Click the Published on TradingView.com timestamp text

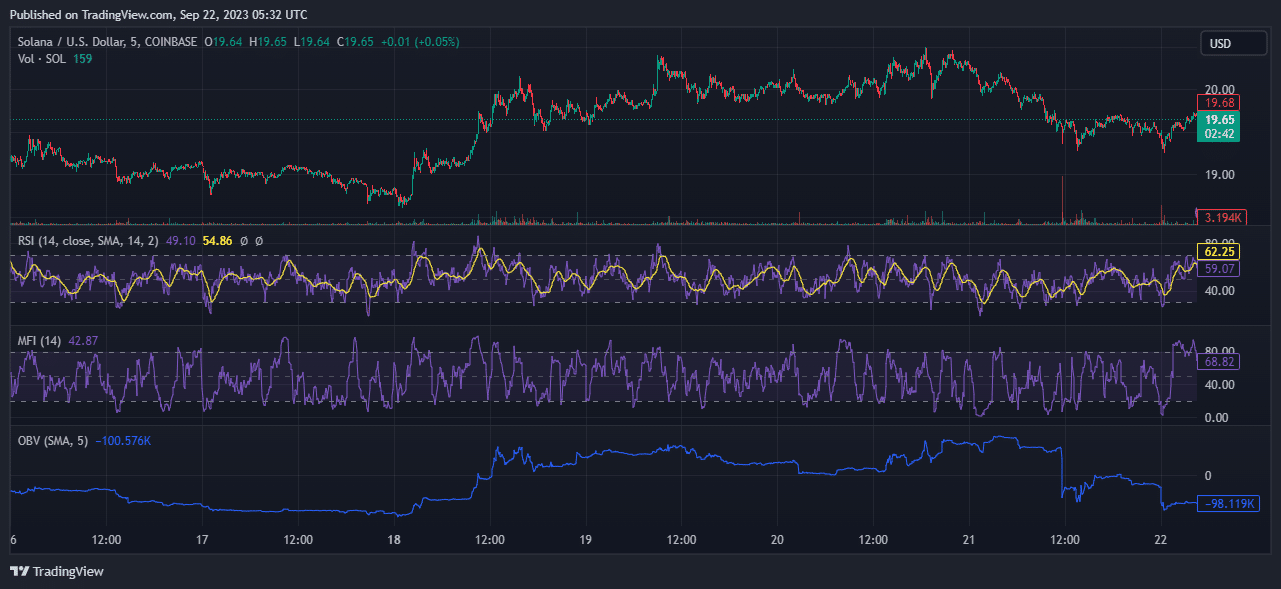tap(158, 15)
